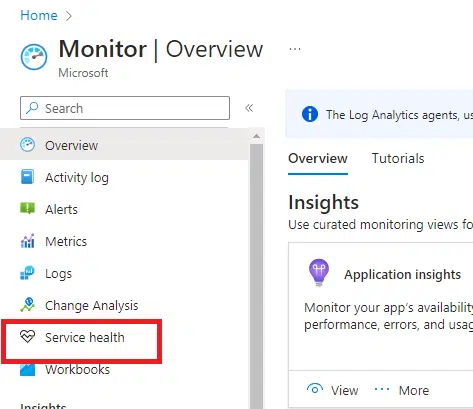The image size is (473, 409).
Task: Go to Home breadcrumb link
Action: 39,15
